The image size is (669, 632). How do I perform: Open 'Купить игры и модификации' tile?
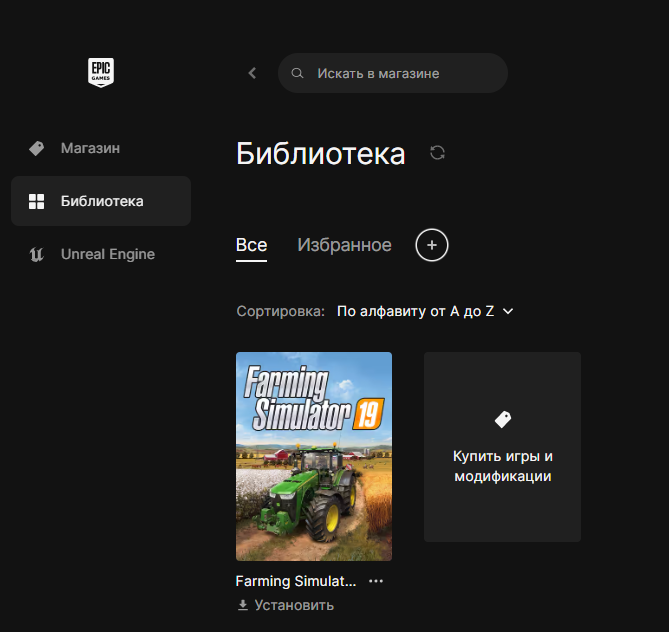click(x=502, y=447)
